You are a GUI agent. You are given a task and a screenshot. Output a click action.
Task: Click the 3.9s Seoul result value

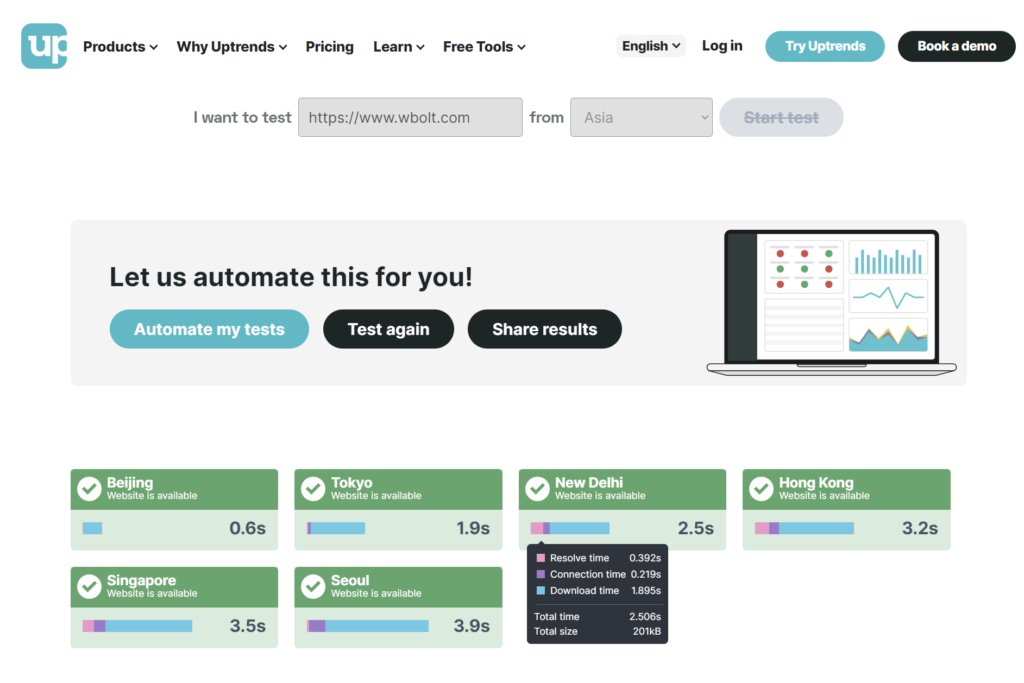pos(472,626)
